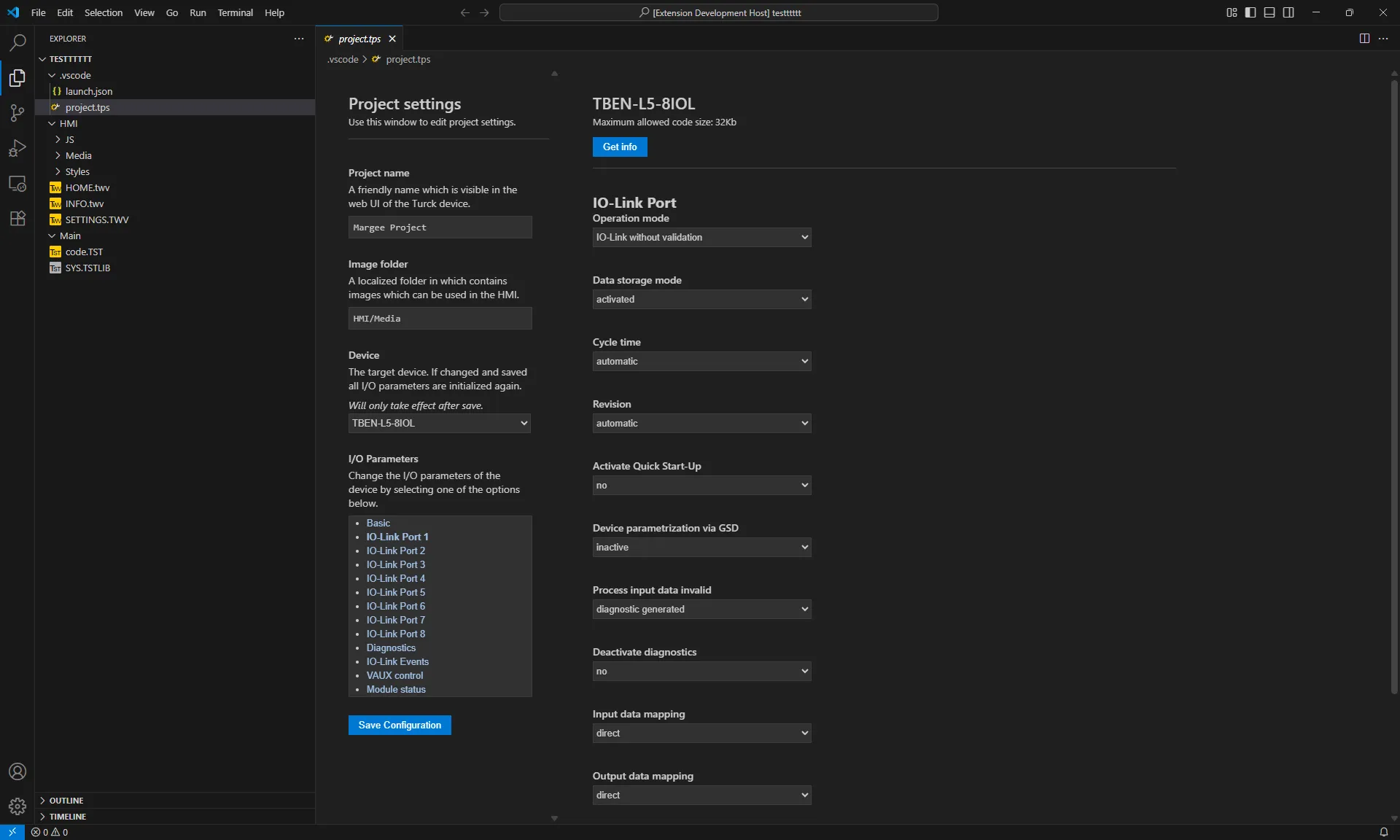
Task: Click the Get info button
Action: pos(620,147)
